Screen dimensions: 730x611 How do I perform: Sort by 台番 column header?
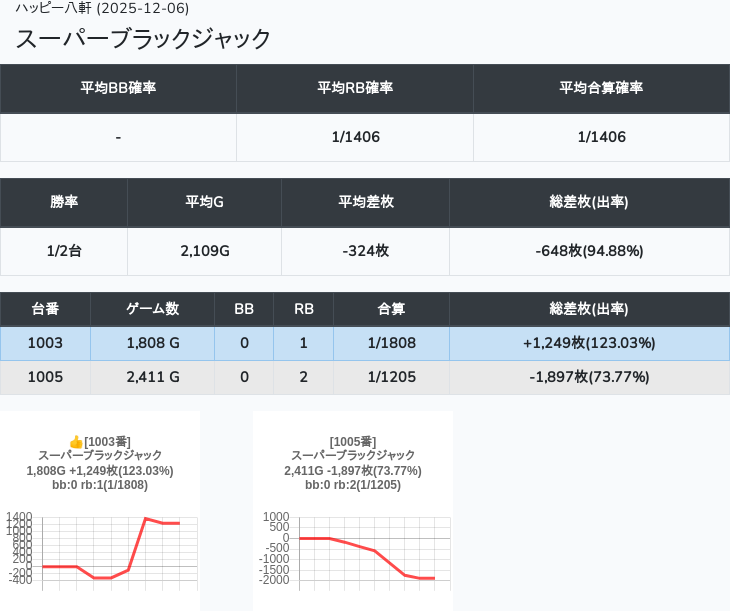(45, 309)
